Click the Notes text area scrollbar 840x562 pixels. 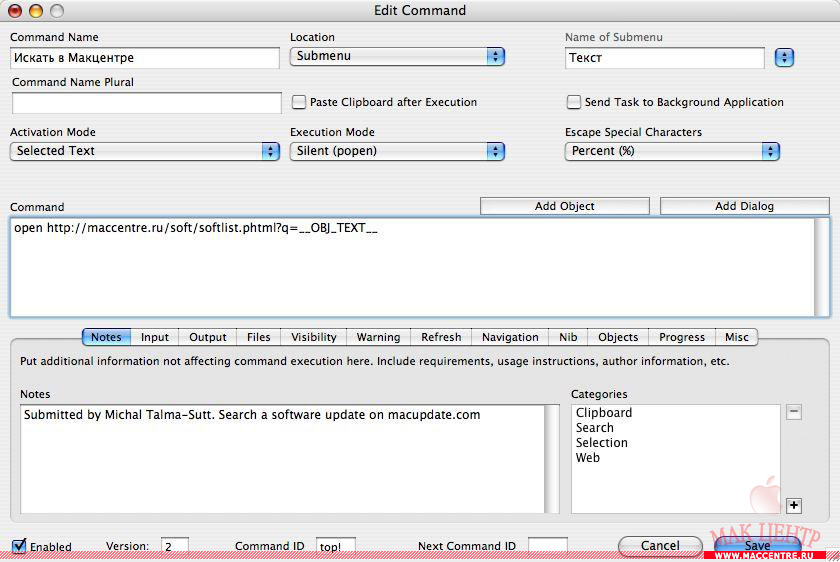552,459
